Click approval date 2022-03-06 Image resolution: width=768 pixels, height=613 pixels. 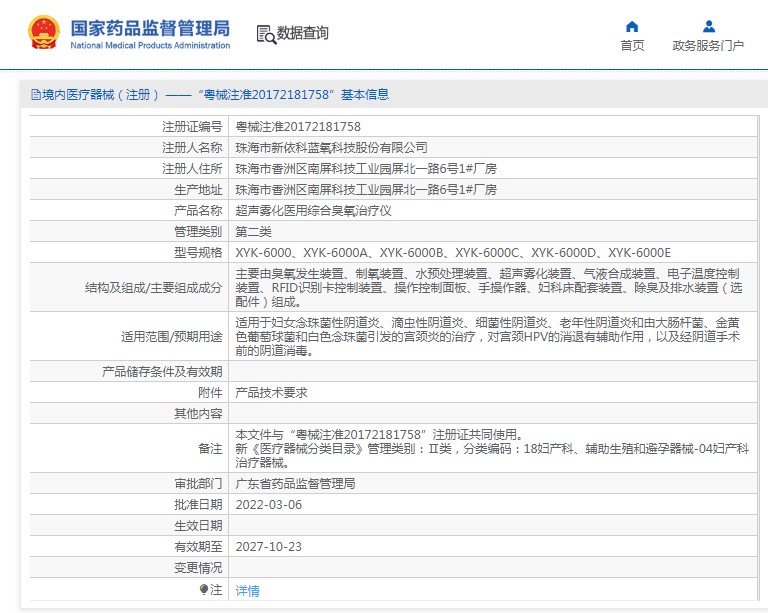(x=268, y=505)
